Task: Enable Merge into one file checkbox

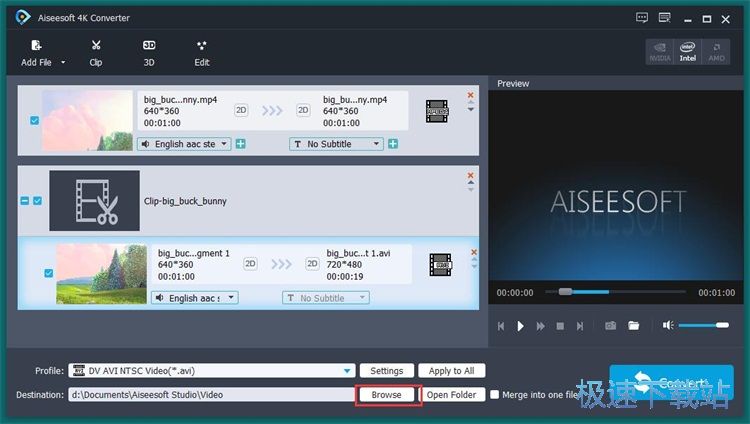Action: (x=495, y=394)
